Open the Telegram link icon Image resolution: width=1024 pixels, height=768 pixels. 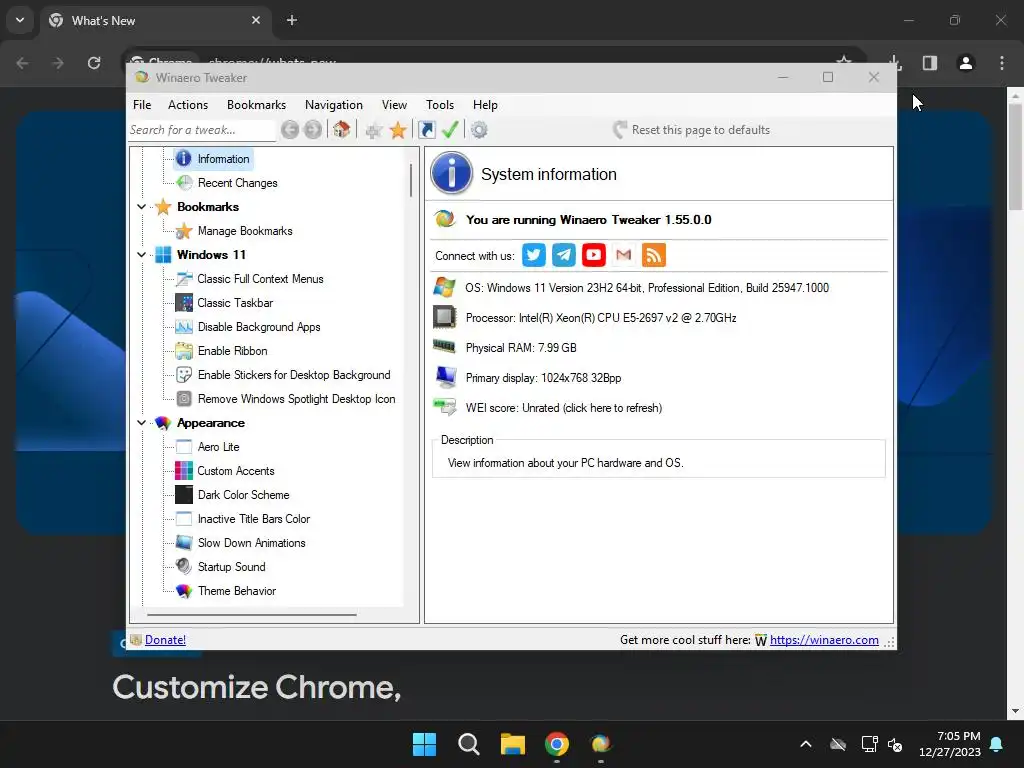tap(564, 255)
